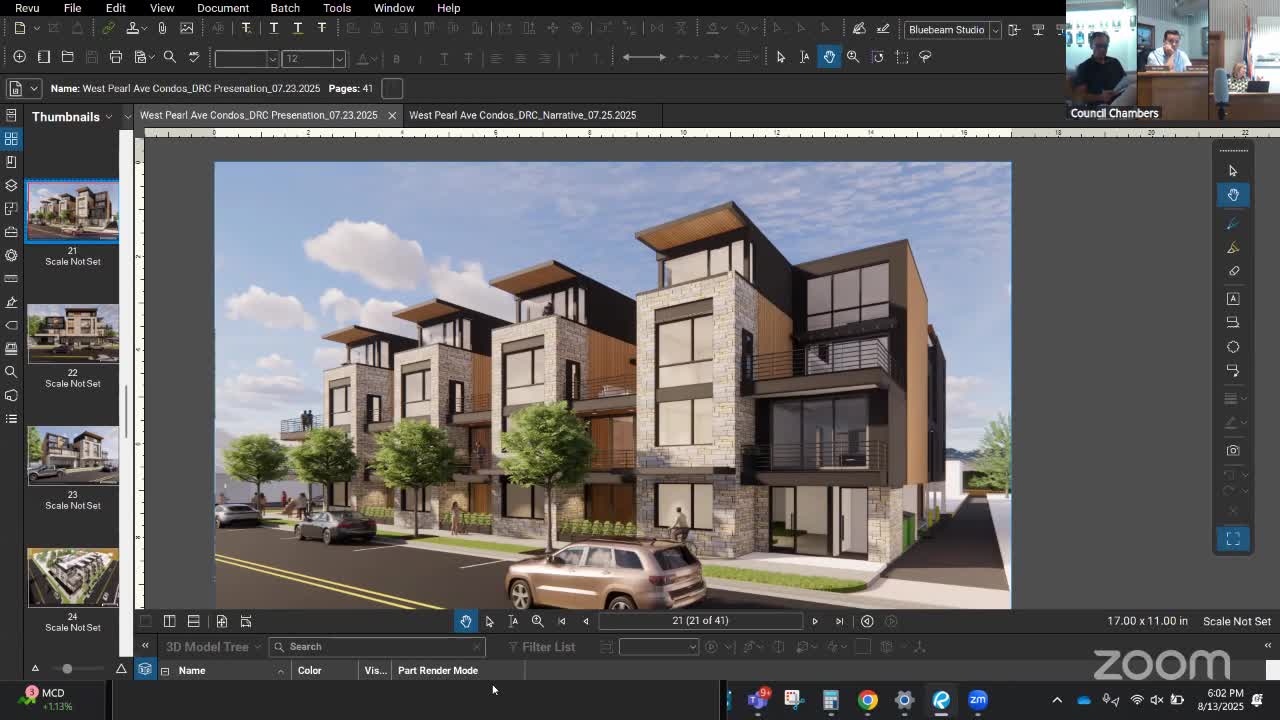Click the page number field 21 (21 of 41)
Image resolution: width=1280 pixels, height=720 pixels.
coord(700,621)
